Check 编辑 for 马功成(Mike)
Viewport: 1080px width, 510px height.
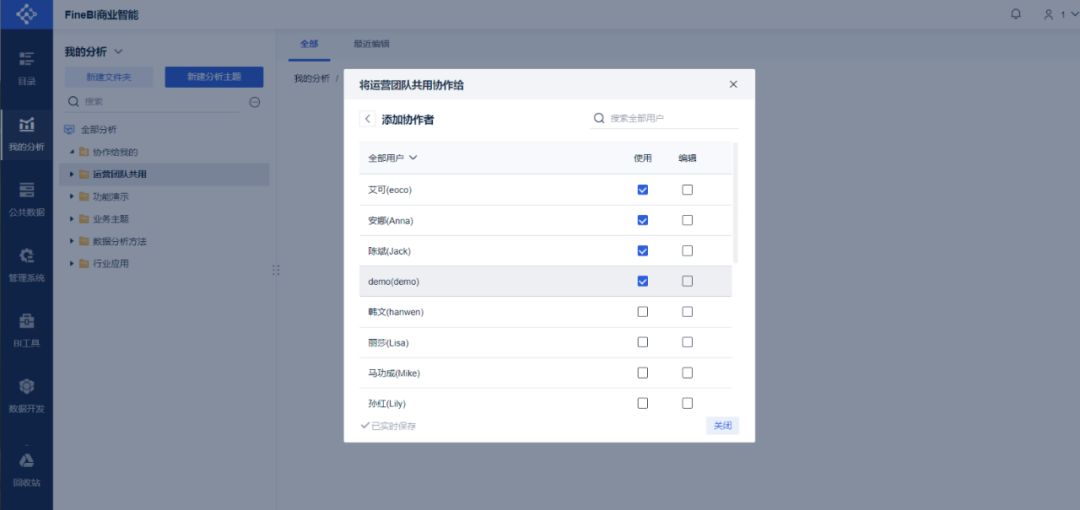(x=687, y=373)
